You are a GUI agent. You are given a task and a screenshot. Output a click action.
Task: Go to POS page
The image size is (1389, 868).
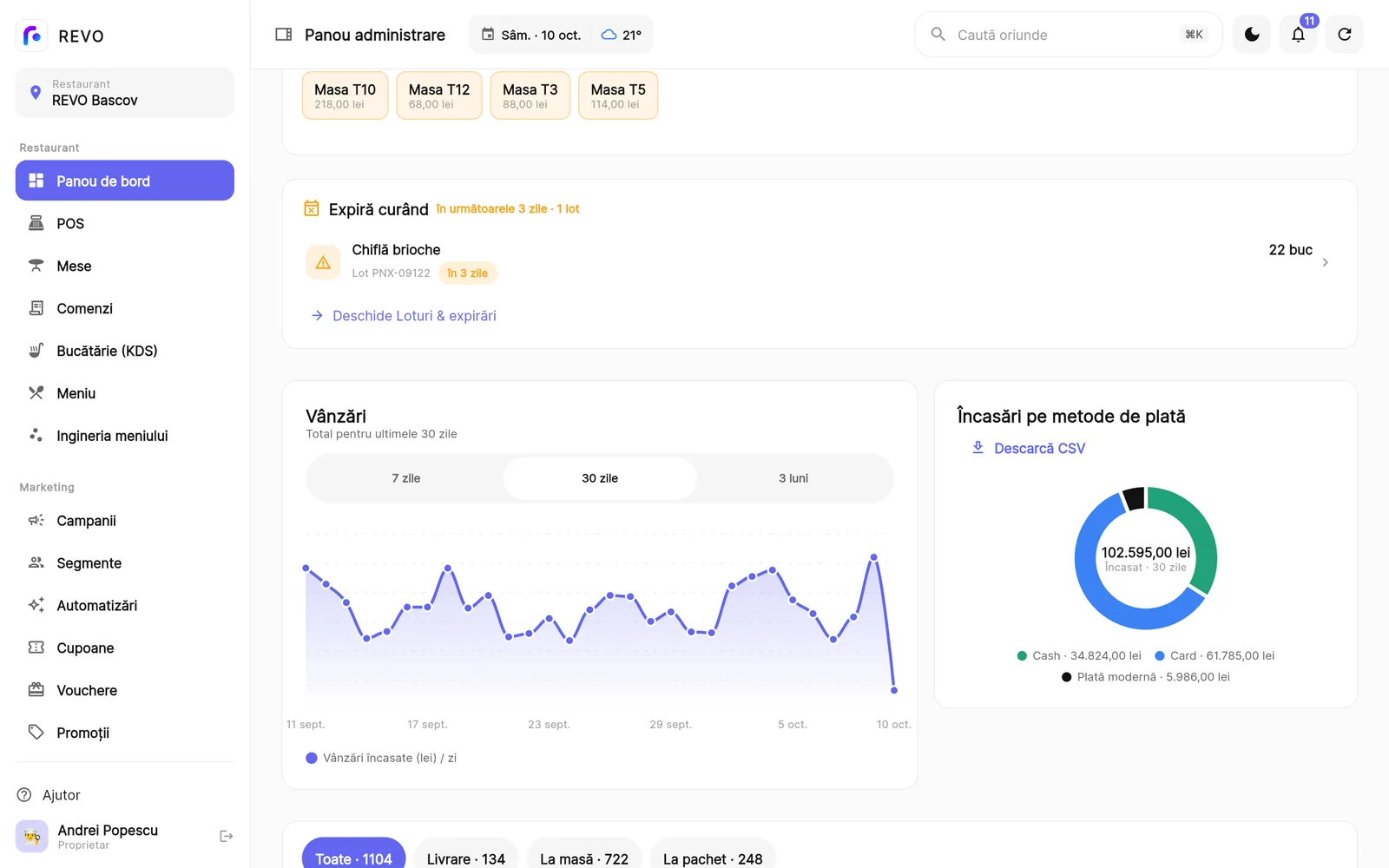tap(125, 223)
